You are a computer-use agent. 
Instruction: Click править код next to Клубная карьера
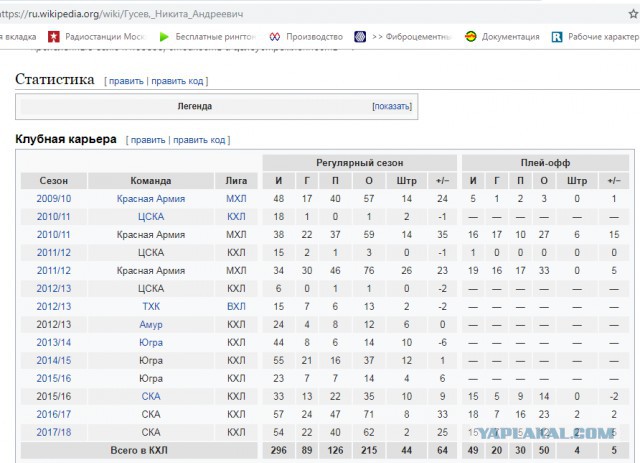[199, 140]
